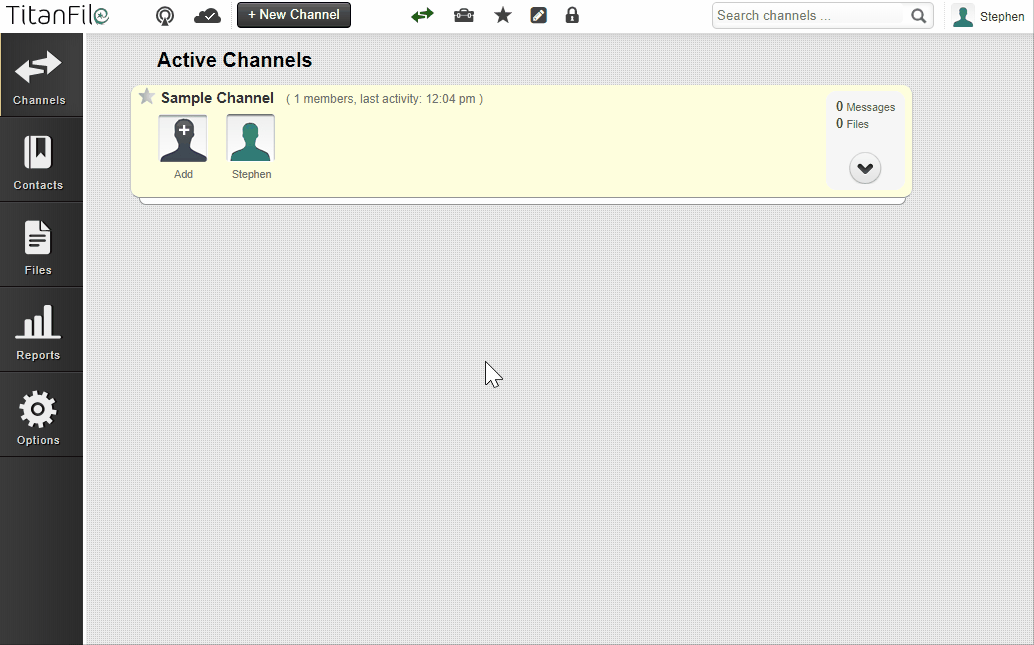Click the edit pencil icon in top bar

pyautogui.click(x=539, y=16)
